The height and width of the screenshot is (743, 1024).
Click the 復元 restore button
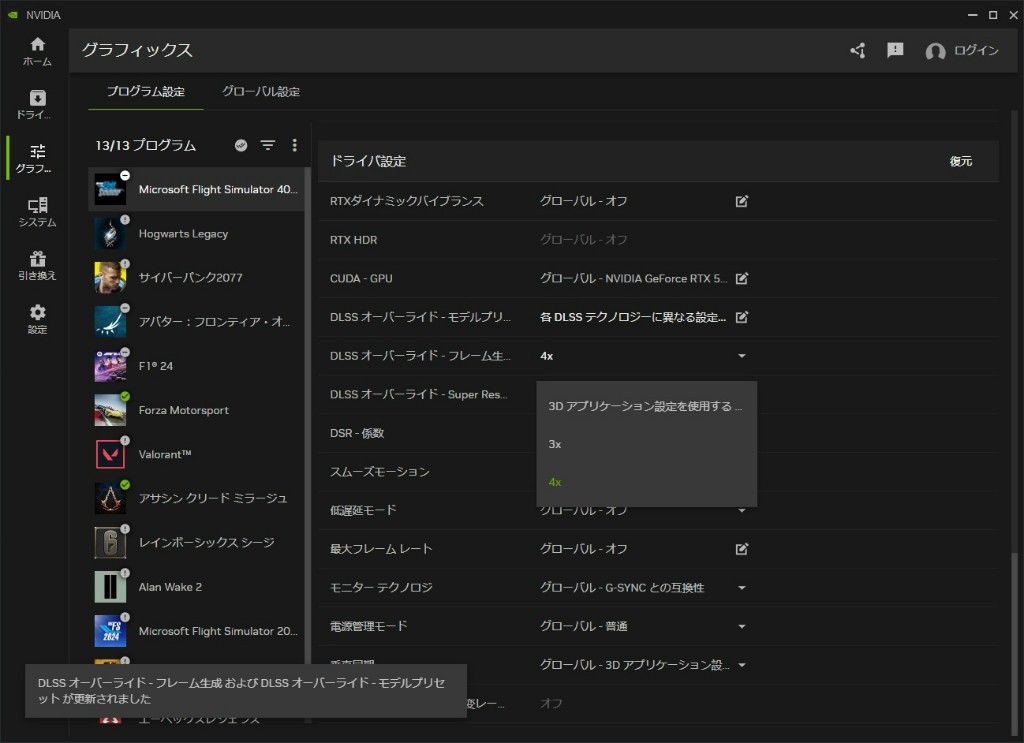tap(960, 161)
